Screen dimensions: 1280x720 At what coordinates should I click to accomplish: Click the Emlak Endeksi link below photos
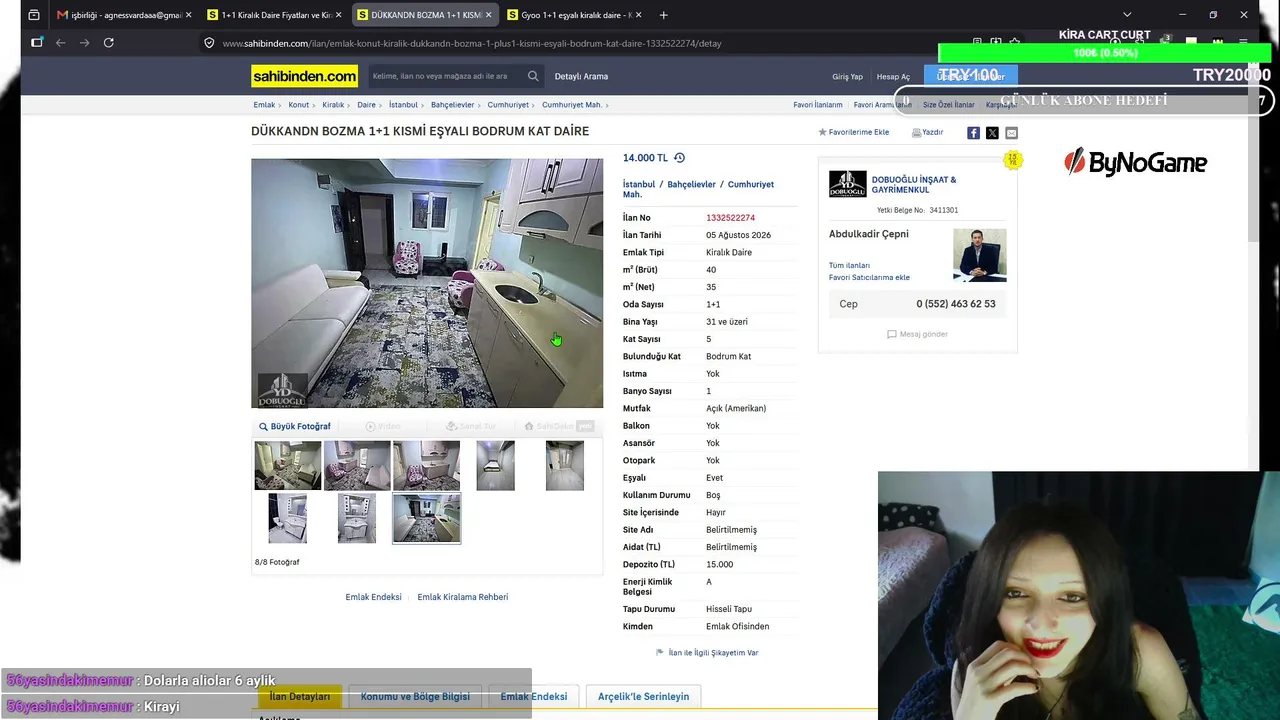pos(373,597)
